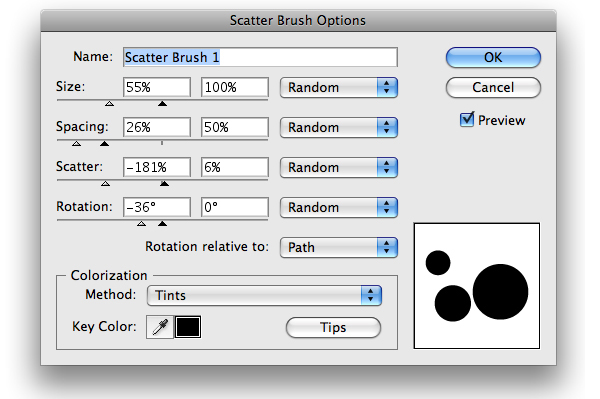Open the Scatter Random dropdown
The height and width of the screenshot is (399, 600).
[339, 167]
